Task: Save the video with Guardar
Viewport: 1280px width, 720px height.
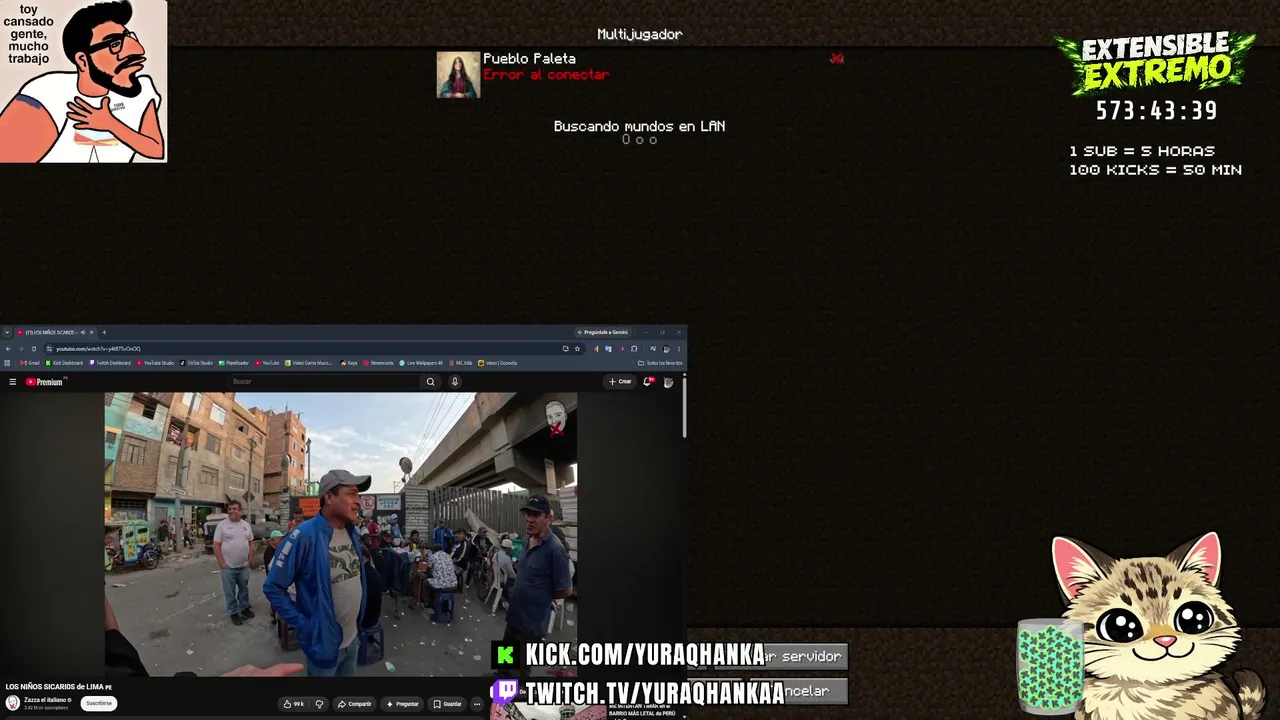Action: pos(448,704)
